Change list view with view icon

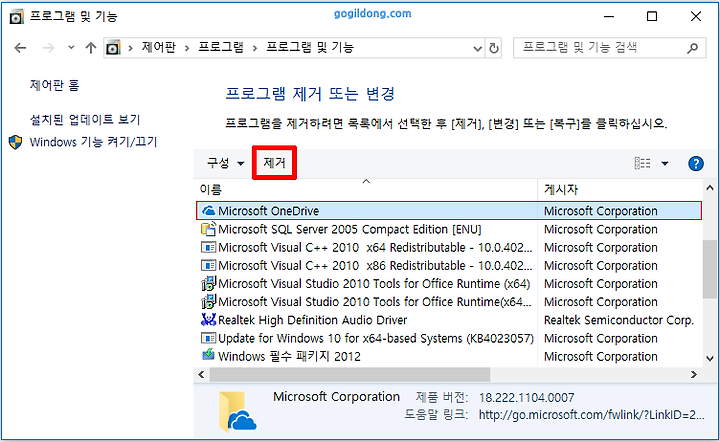pyautogui.click(x=642, y=163)
